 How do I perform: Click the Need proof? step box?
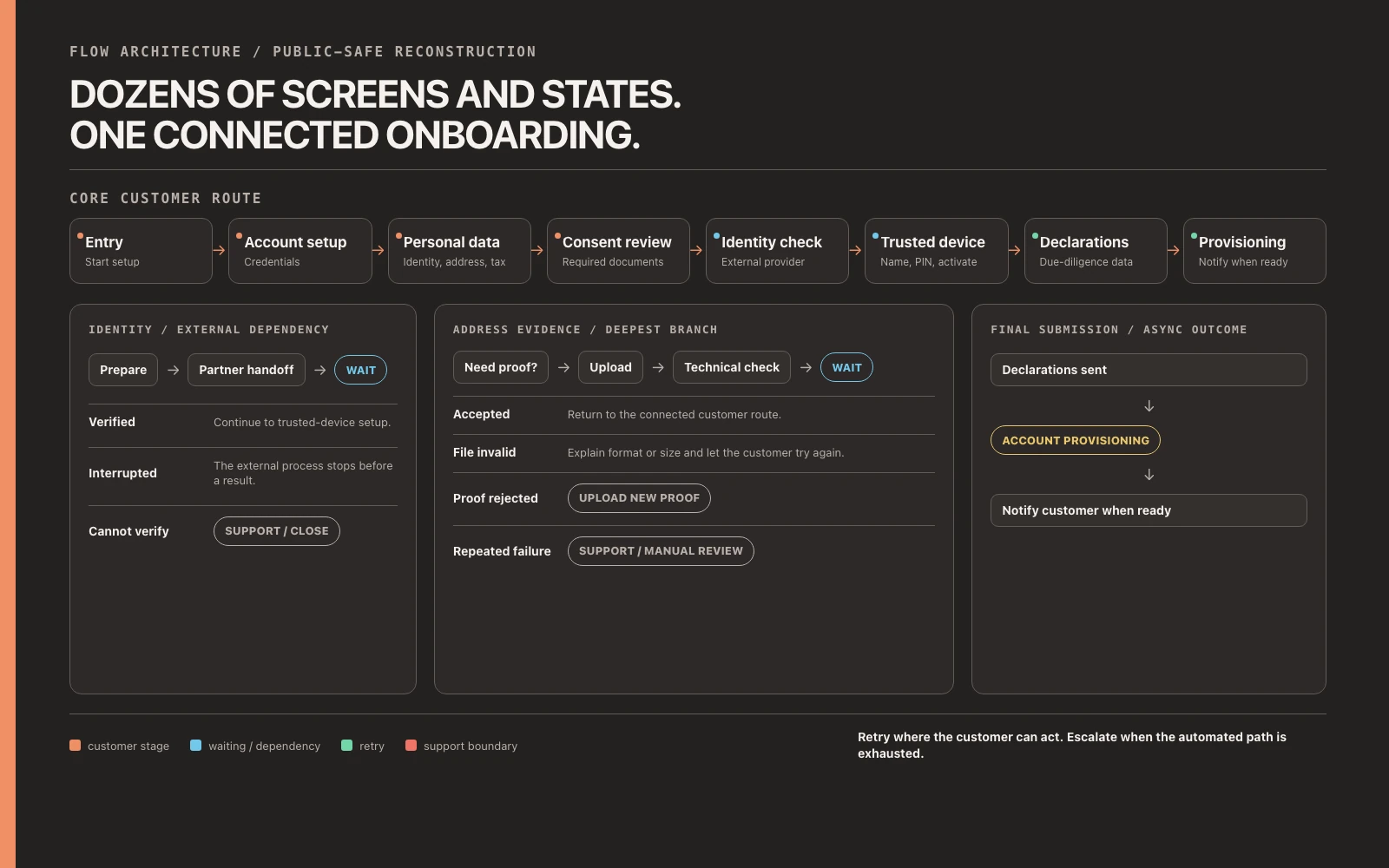point(501,367)
